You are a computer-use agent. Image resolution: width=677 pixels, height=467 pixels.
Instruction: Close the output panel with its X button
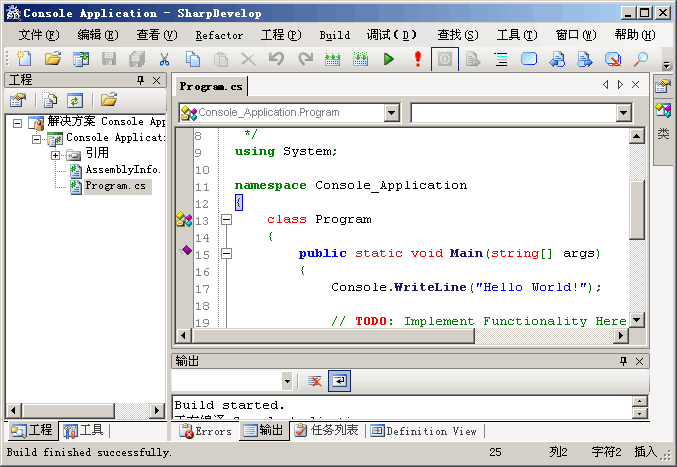(x=639, y=361)
